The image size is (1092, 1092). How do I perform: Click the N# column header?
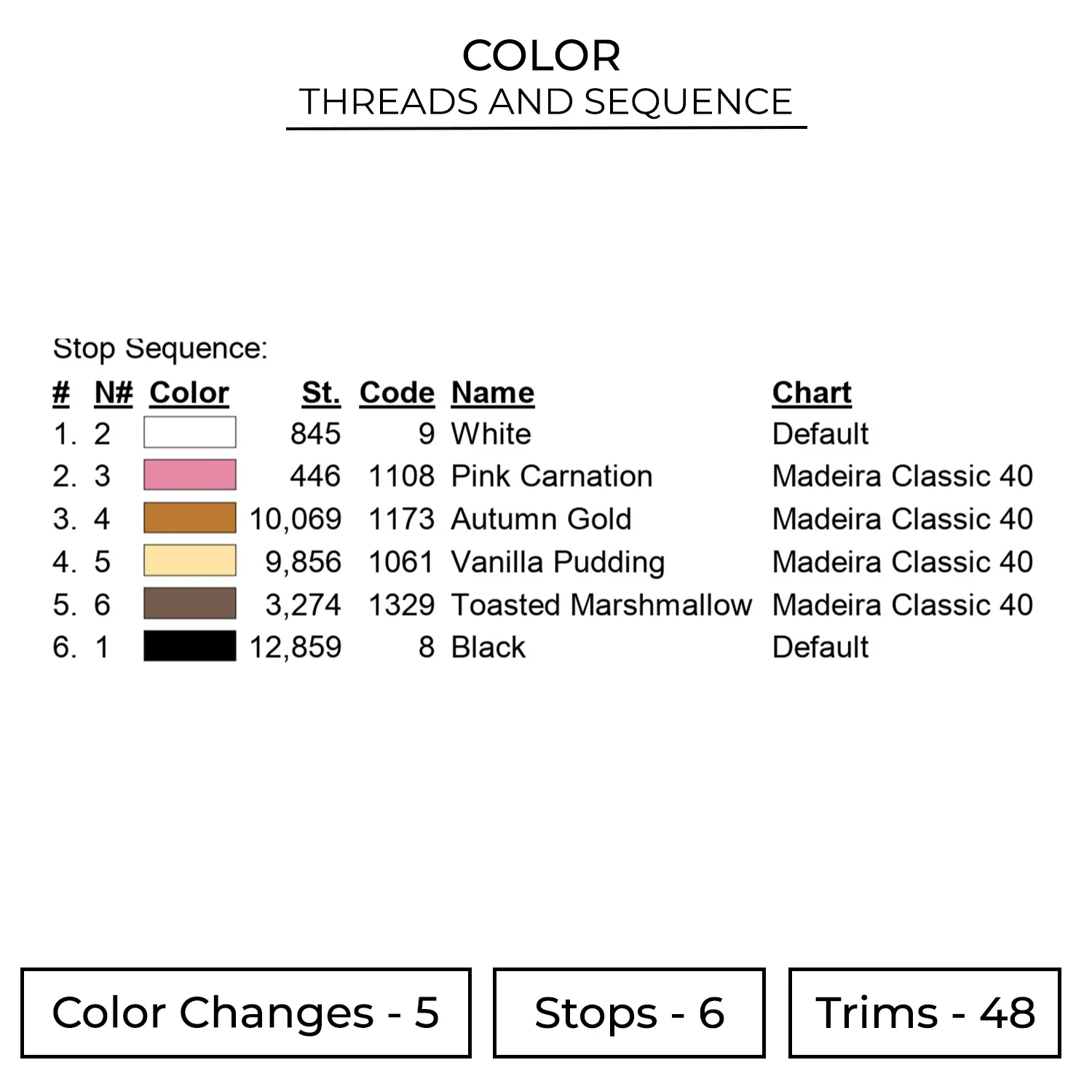coord(114,393)
